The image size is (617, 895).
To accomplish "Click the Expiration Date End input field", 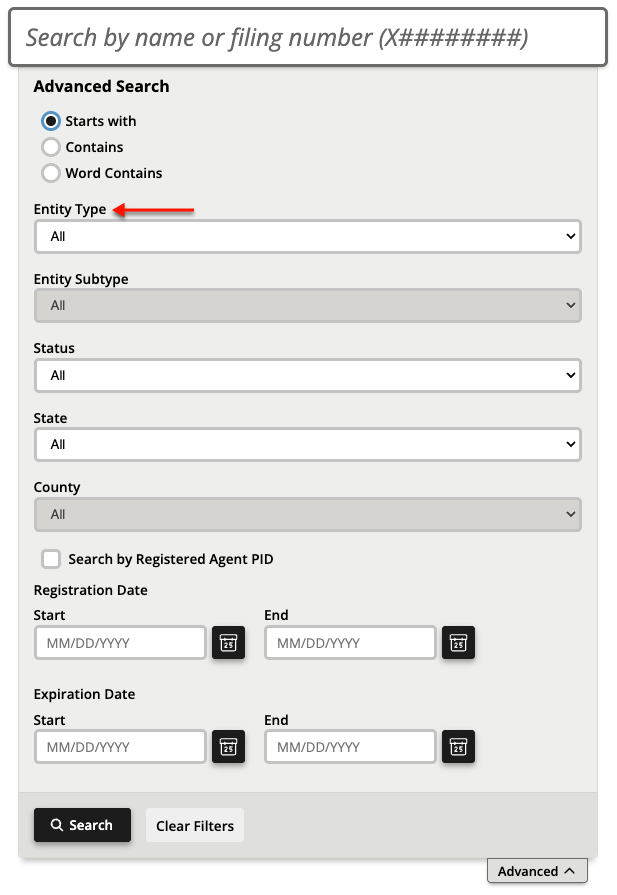I will (350, 747).
